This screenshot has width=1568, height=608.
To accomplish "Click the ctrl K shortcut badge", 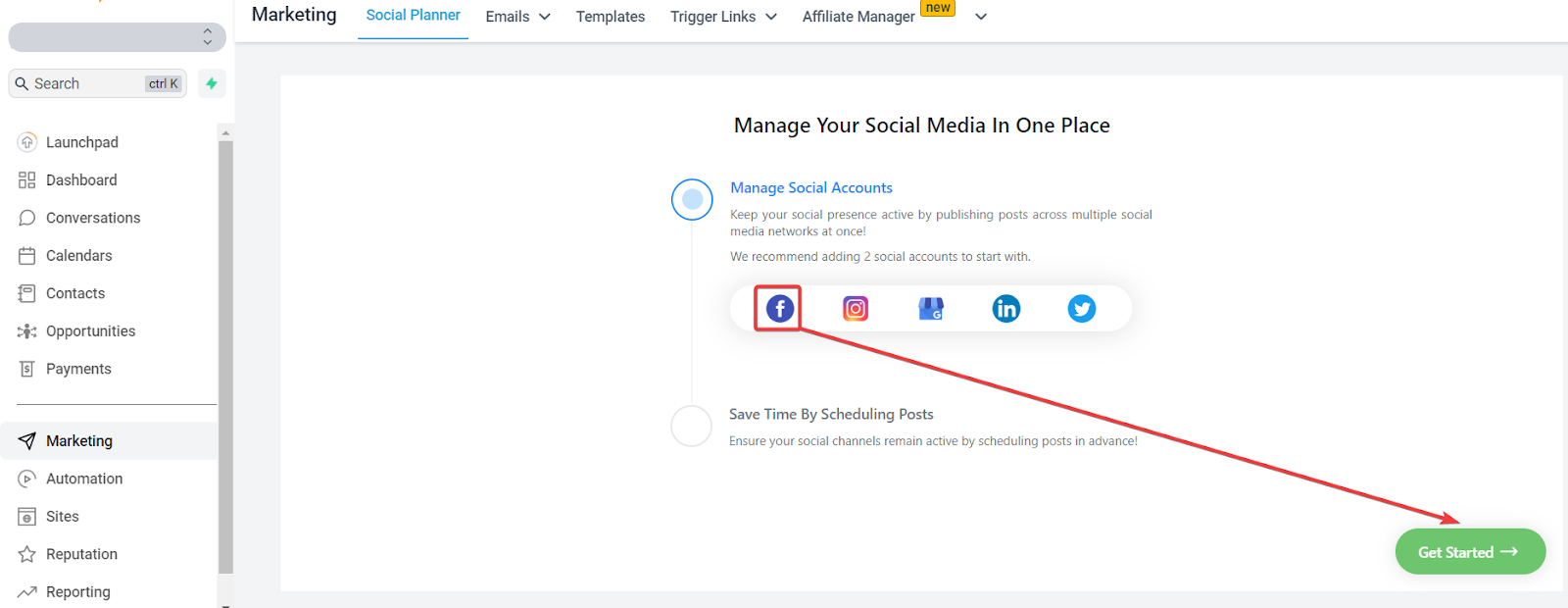I will click(164, 83).
